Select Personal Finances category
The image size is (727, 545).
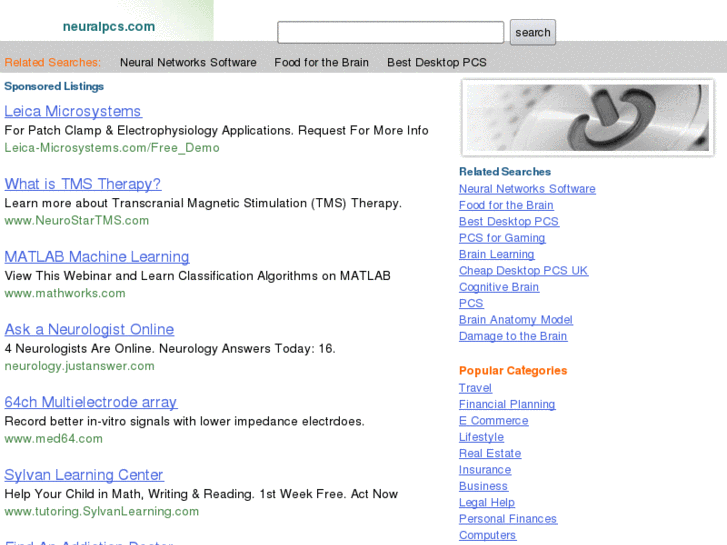(508, 519)
